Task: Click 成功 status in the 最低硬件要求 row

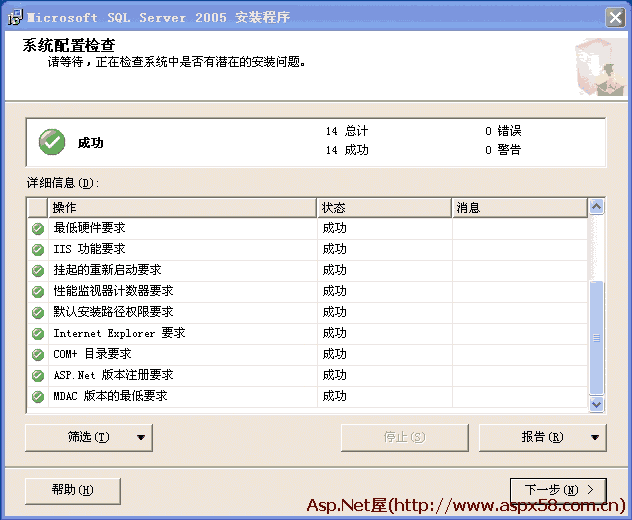Action: (x=335, y=228)
